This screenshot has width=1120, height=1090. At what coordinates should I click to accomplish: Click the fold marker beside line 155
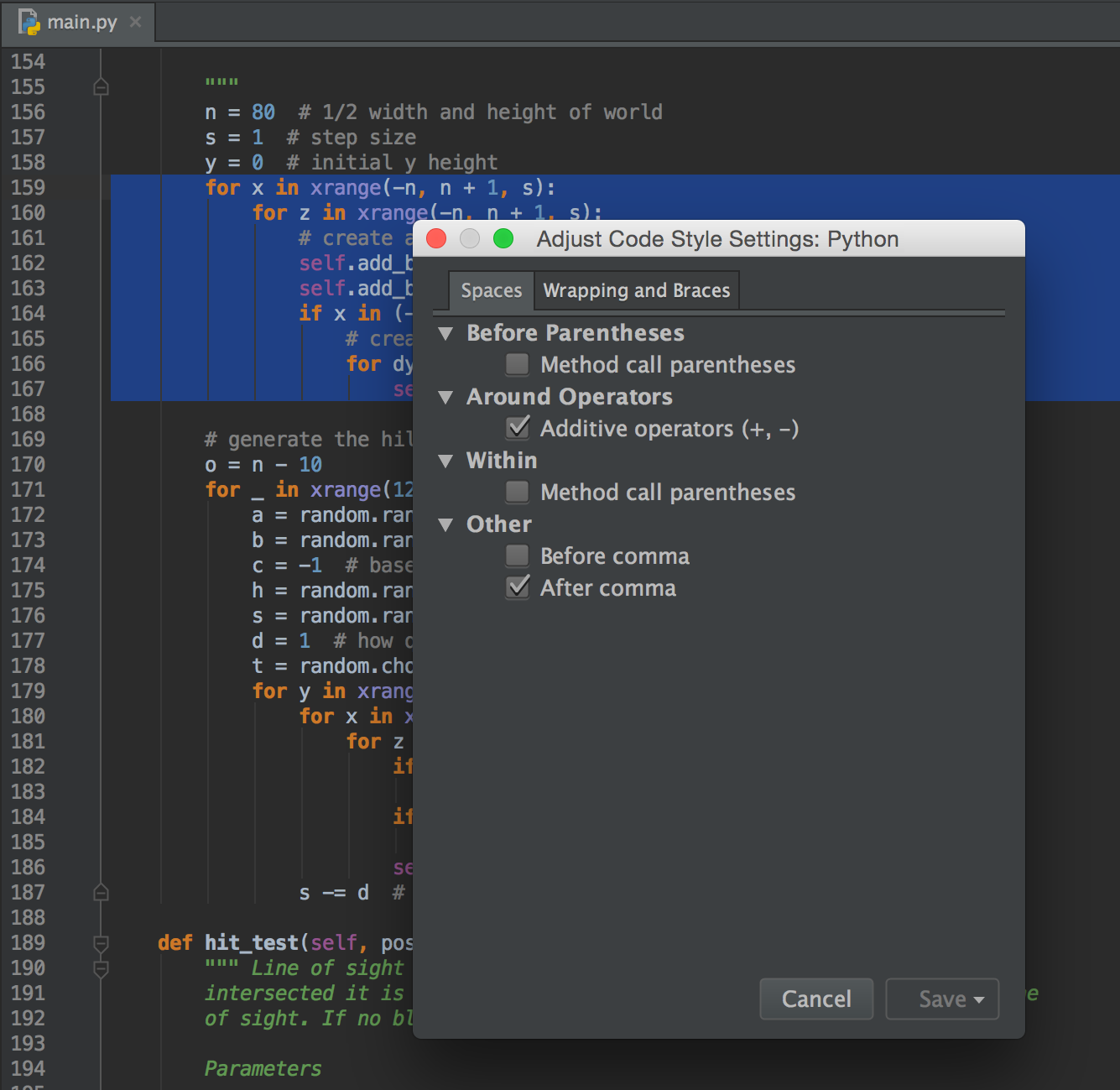click(x=101, y=86)
